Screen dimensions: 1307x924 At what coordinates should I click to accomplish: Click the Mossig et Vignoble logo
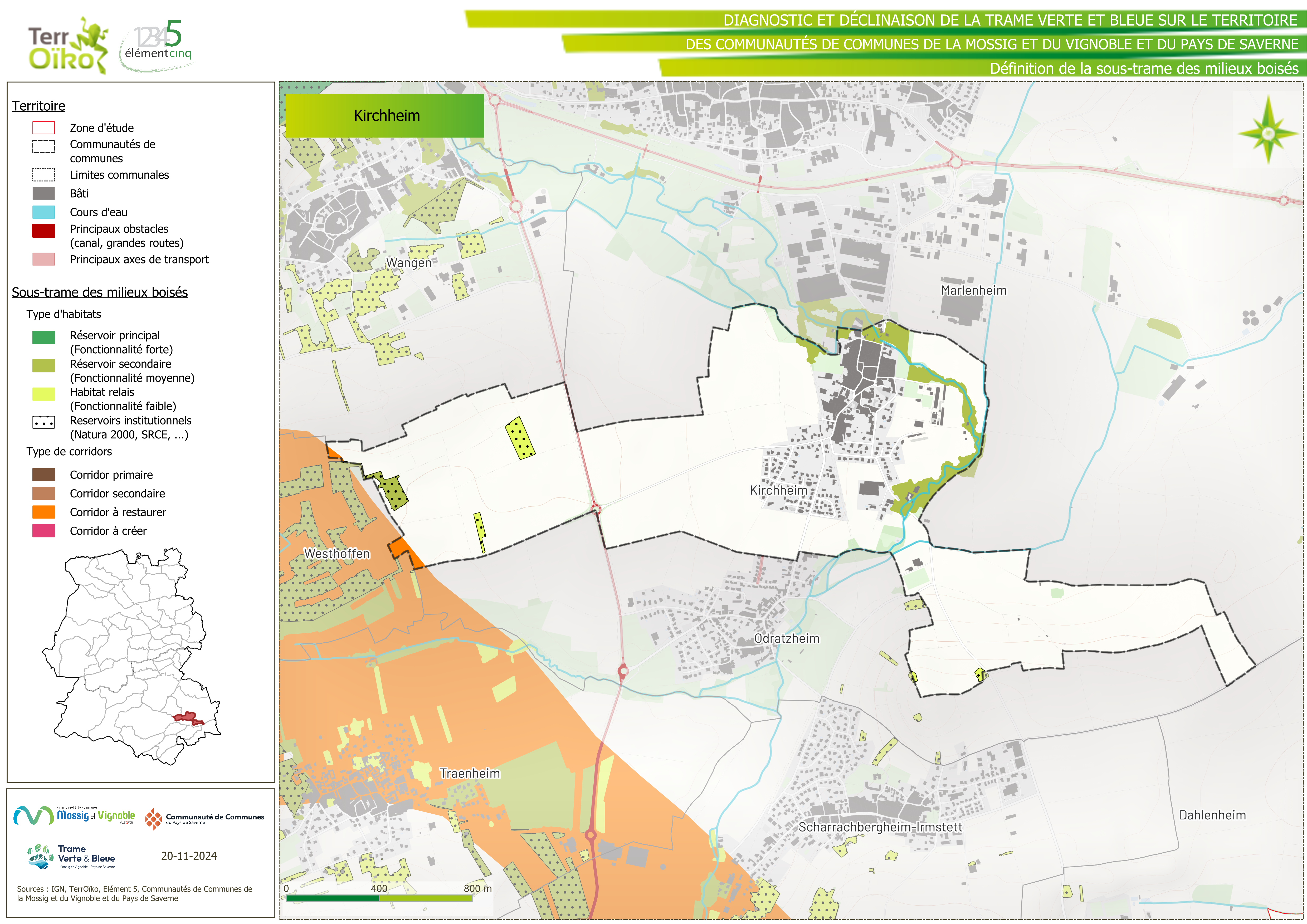click(x=75, y=815)
